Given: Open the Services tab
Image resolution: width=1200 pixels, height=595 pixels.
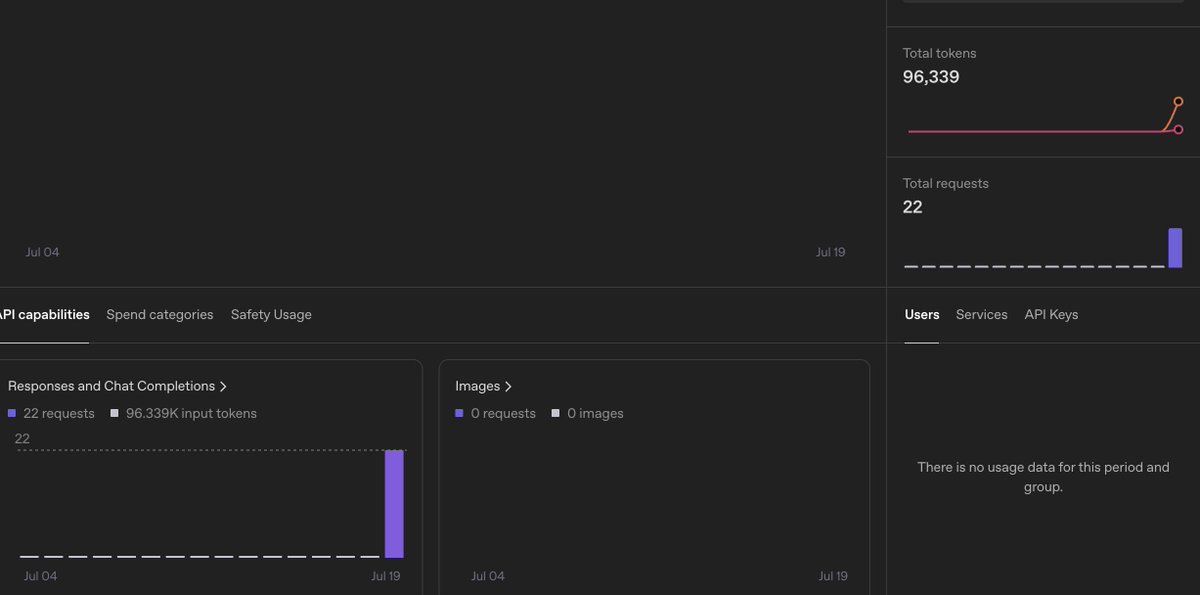Looking at the screenshot, I should pyautogui.click(x=982, y=314).
